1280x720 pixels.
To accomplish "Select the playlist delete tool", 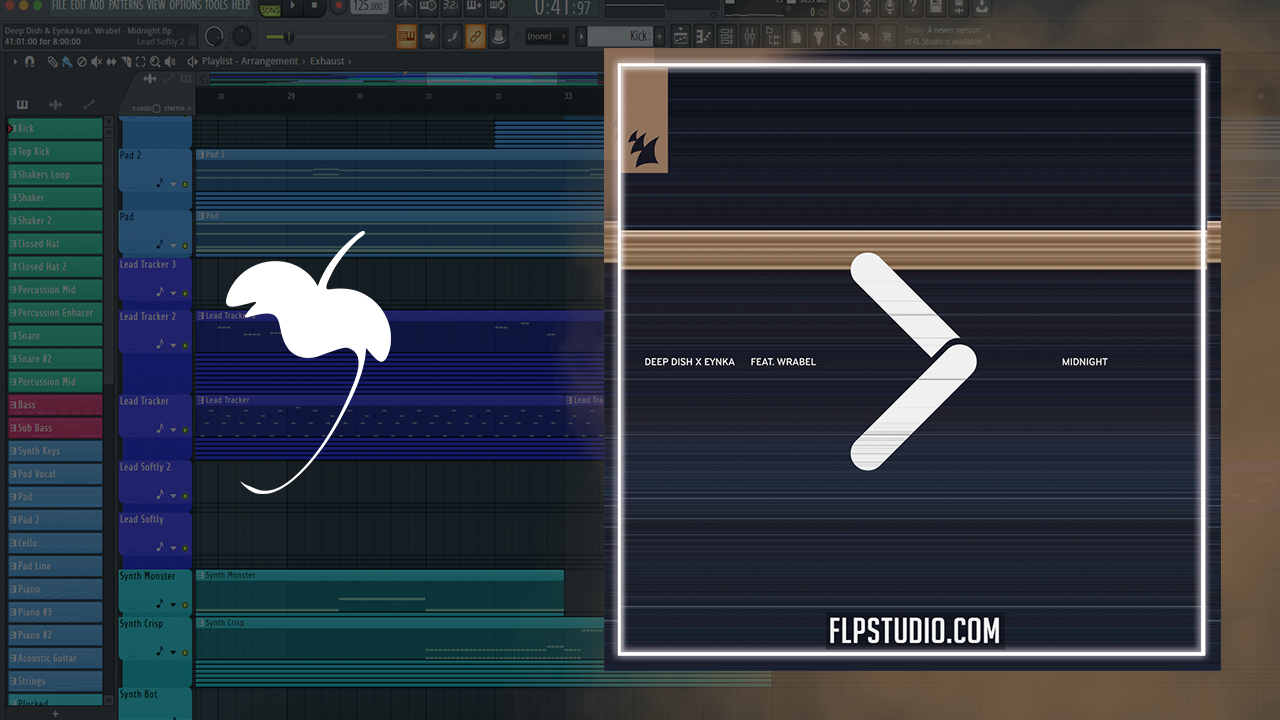I will [81, 61].
